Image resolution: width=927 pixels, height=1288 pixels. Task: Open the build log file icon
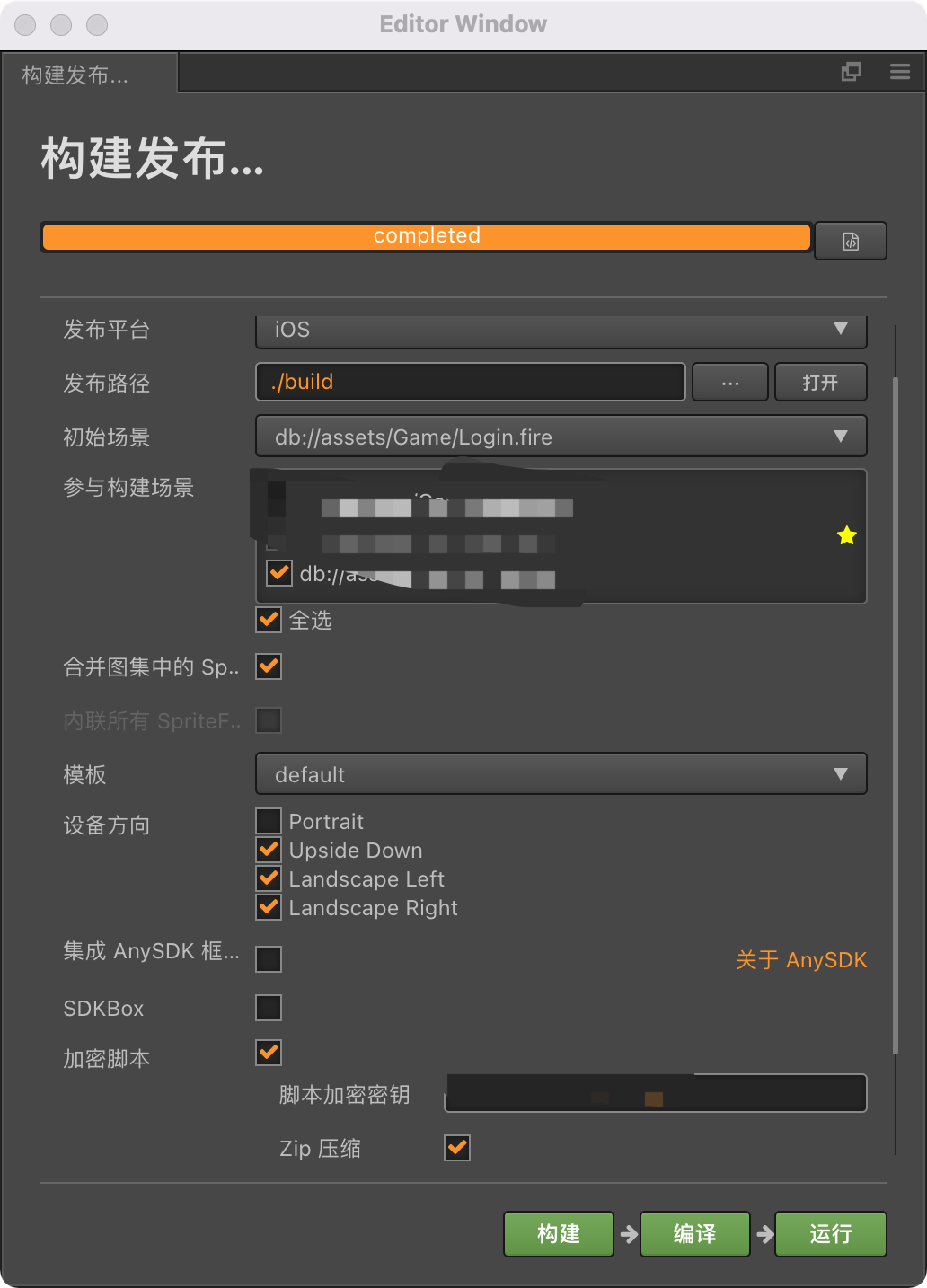coord(850,241)
